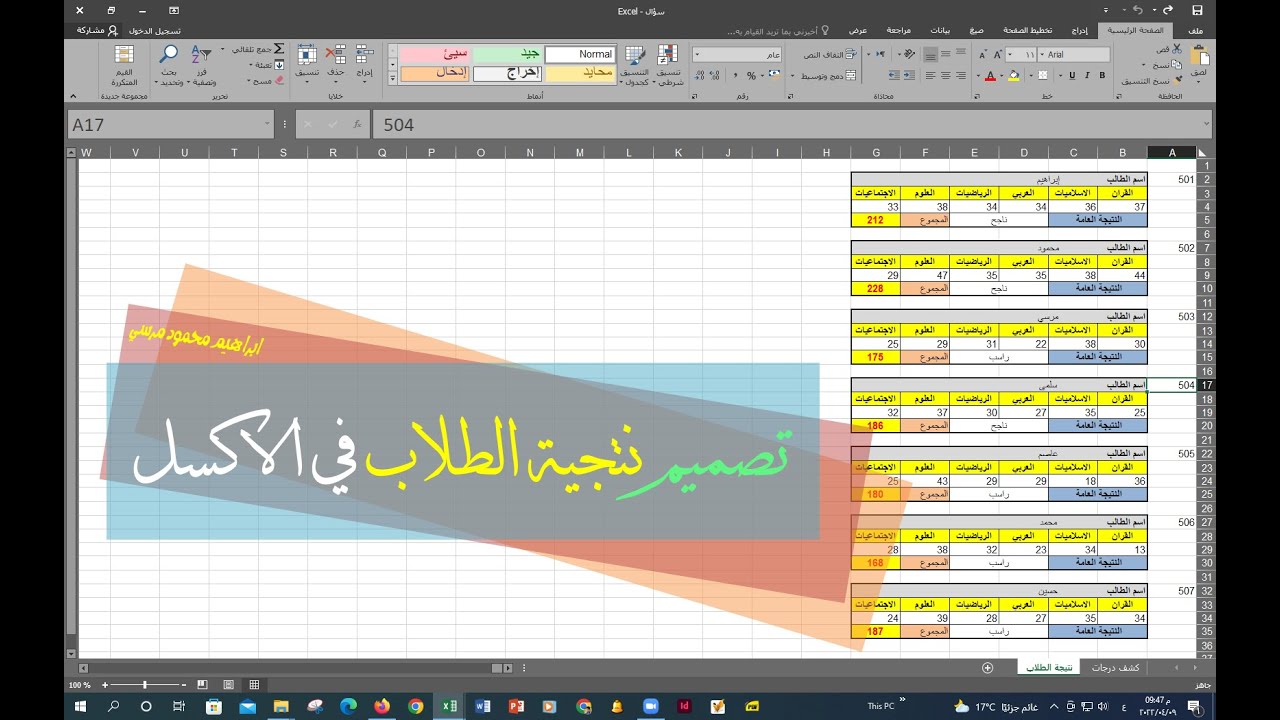This screenshot has width=1280, height=720.
Task: Select the Neutral (محايد) cell style
Action: click(581, 73)
